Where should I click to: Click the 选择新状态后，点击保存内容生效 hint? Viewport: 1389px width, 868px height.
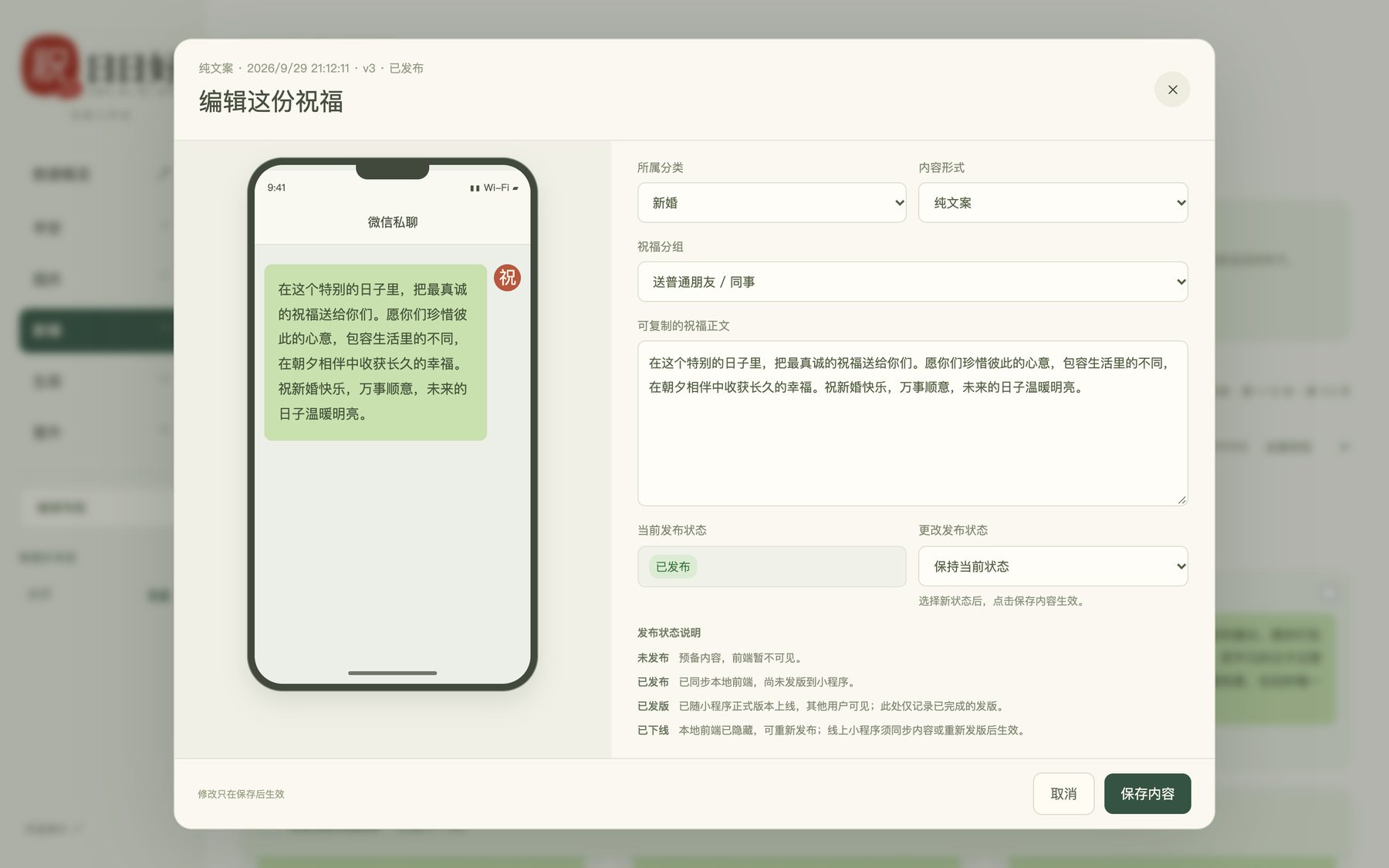pyautogui.click(x=1003, y=601)
